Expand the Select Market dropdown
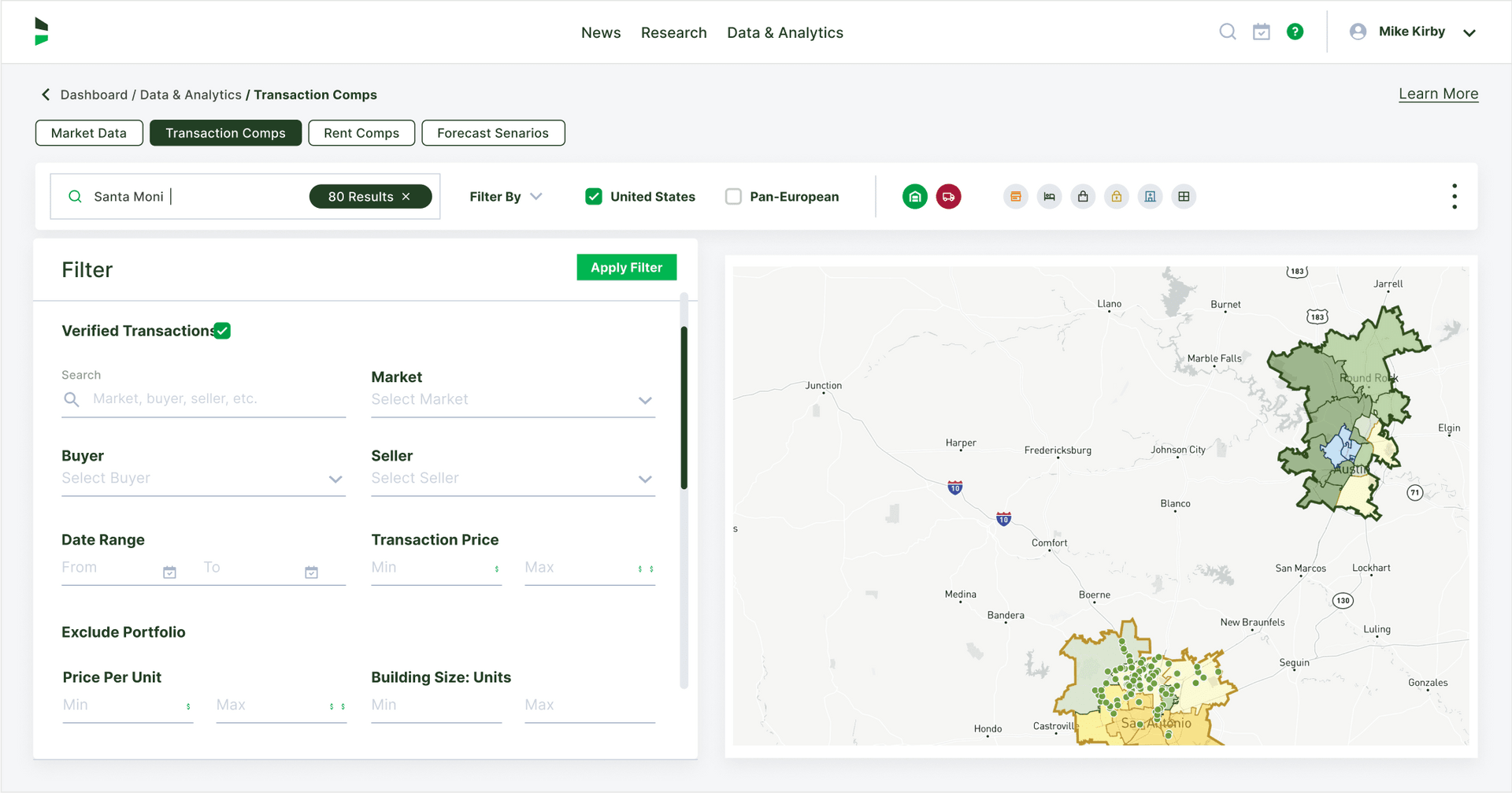 [x=513, y=400]
